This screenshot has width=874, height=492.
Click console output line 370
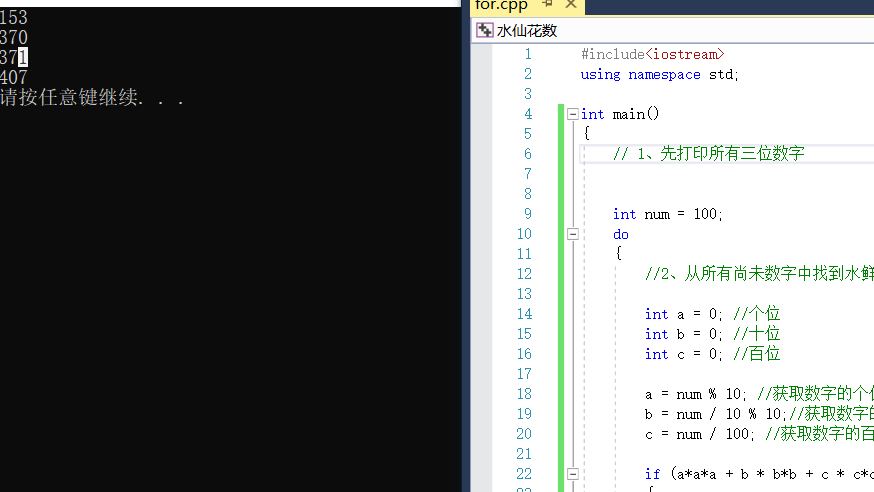(13, 37)
